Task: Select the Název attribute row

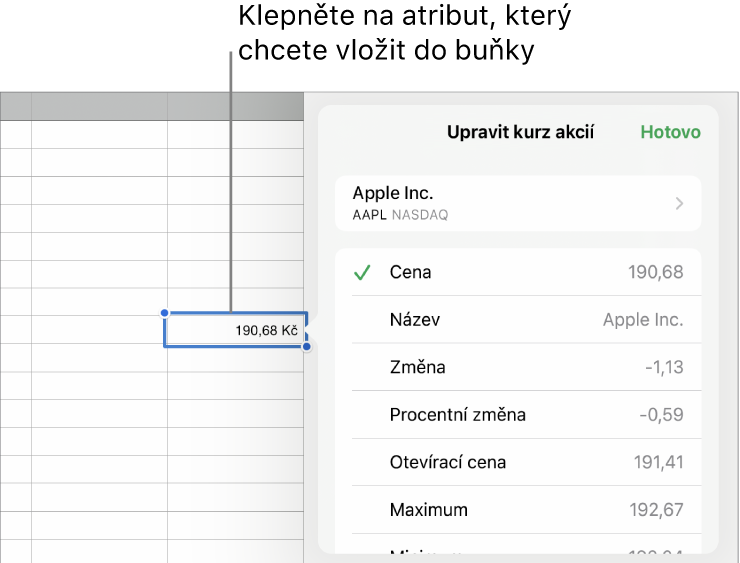Action: pyautogui.click(x=518, y=319)
